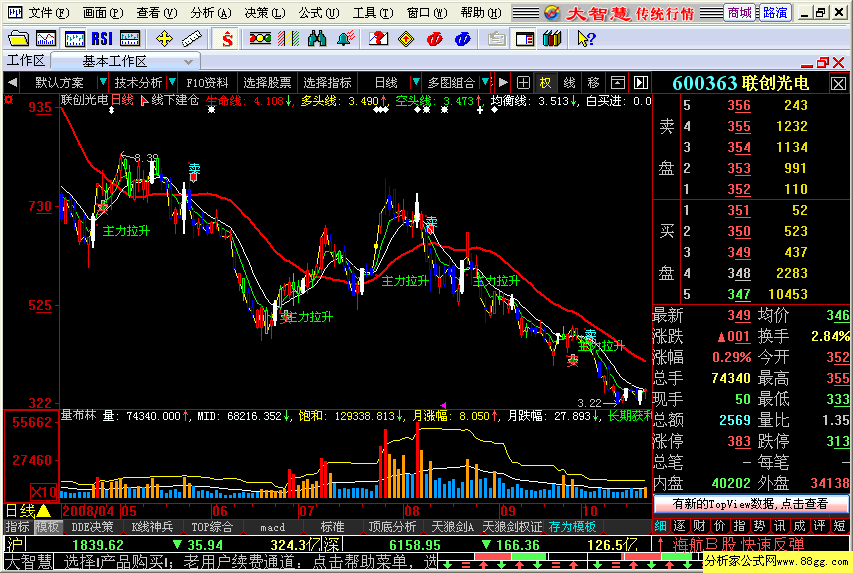Click the Dazhihui logo icon in title bar
Image resolution: width=853 pixels, height=573 pixels.
552,13
